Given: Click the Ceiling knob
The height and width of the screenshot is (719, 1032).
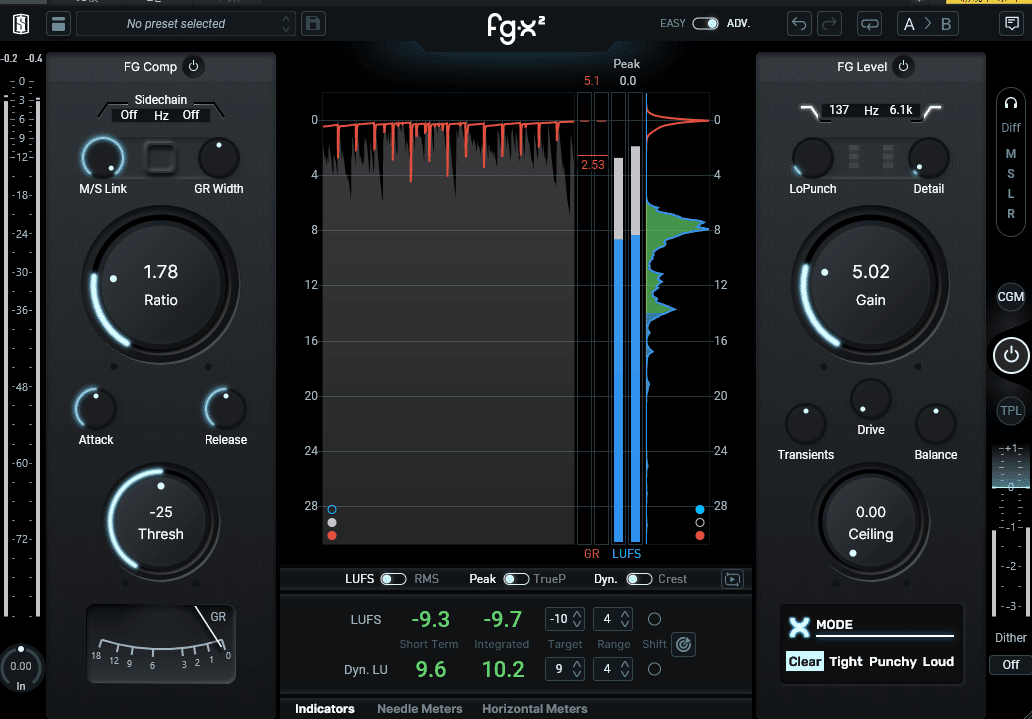Looking at the screenshot, I should click(x=871, y=523).
